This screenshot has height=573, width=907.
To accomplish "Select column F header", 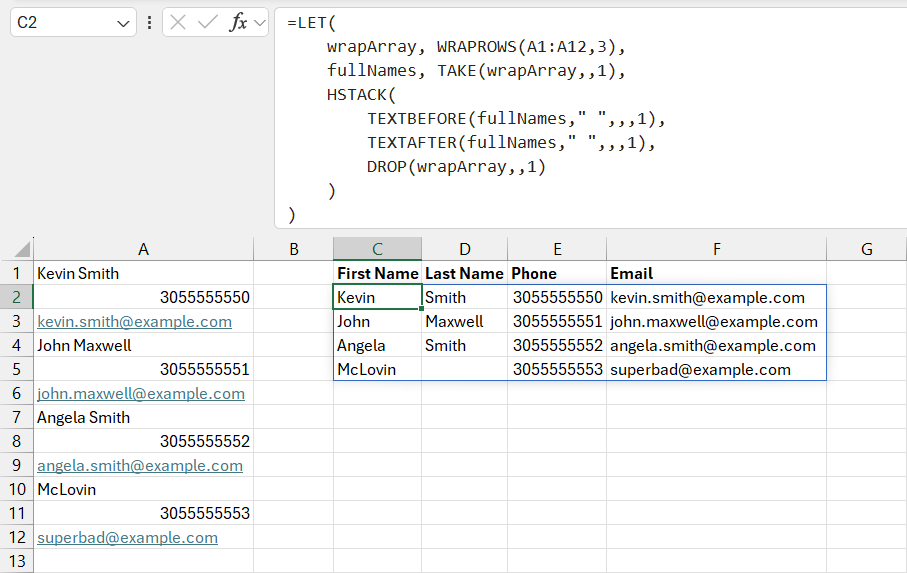I will pos(717,249).
